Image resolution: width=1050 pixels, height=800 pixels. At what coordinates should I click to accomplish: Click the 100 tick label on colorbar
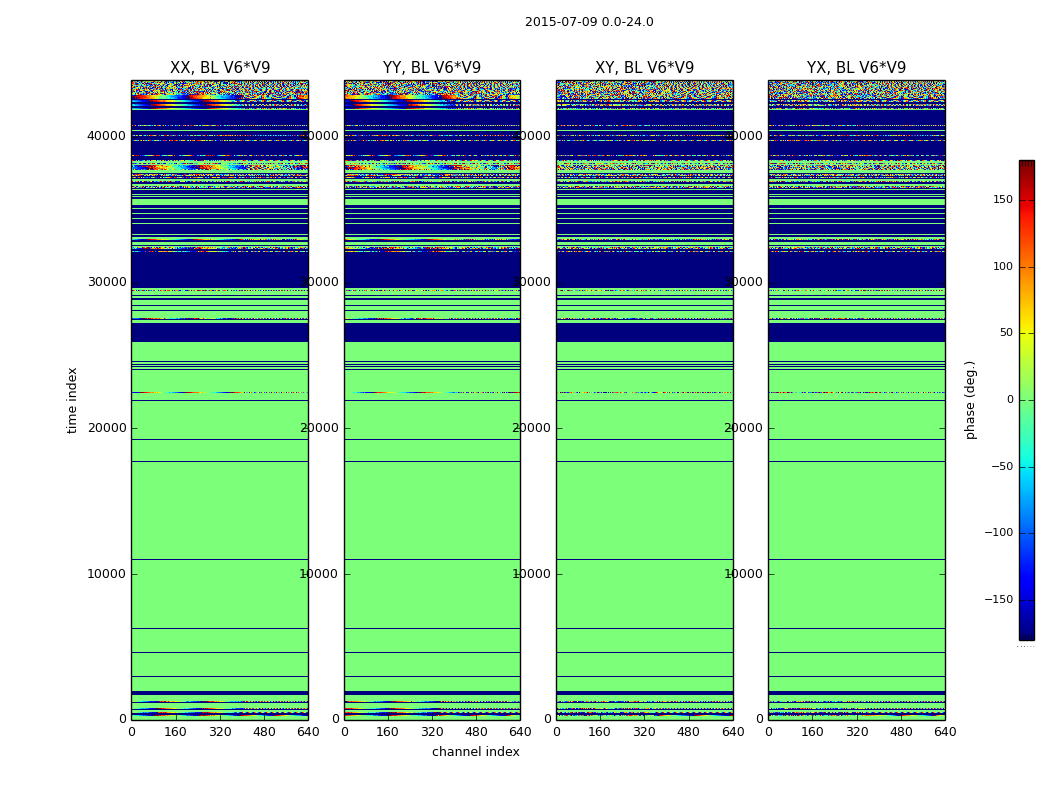click(x=1002, y=267)
